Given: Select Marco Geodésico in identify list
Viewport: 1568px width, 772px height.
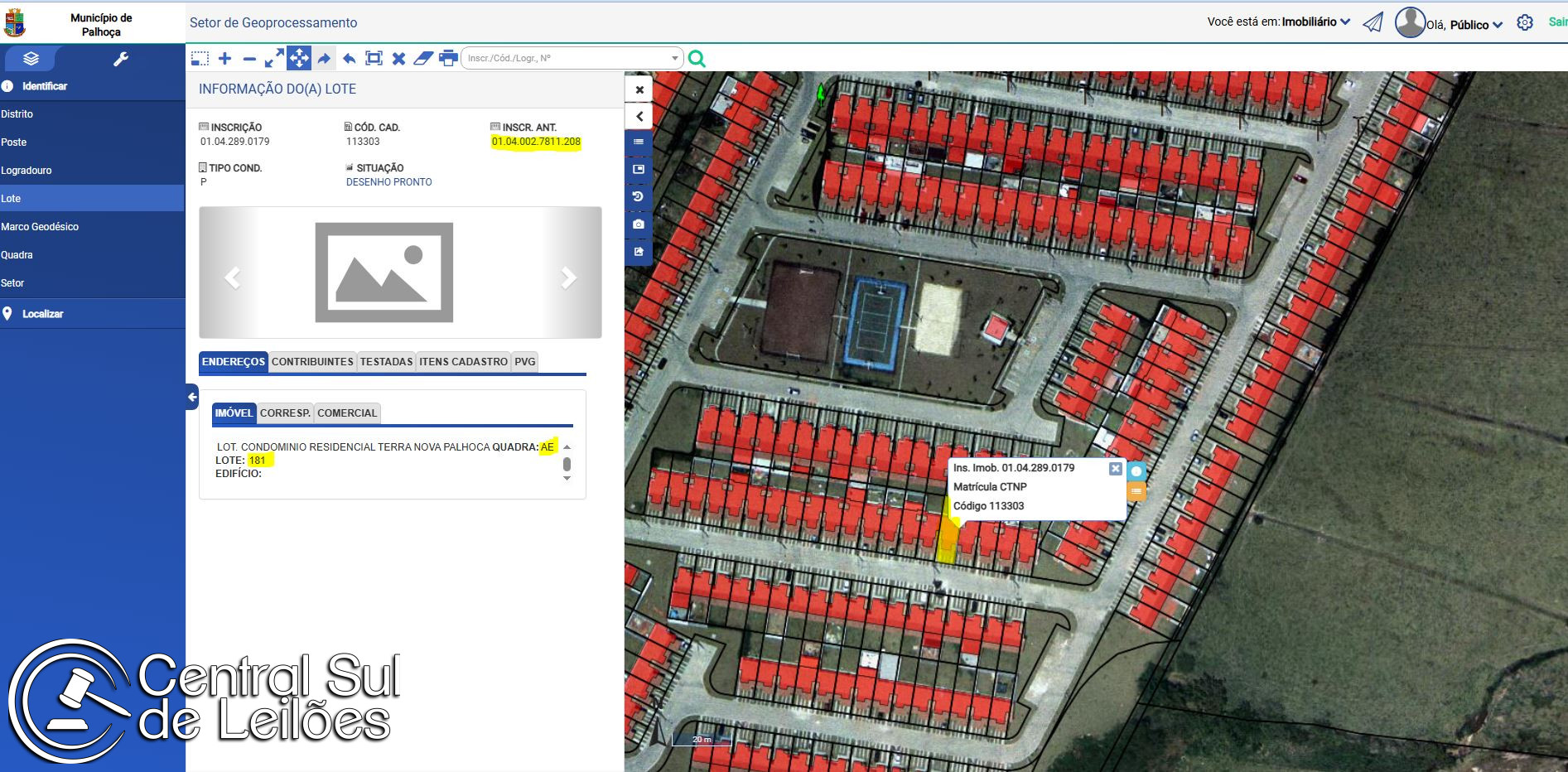Looking at the screenshot, I should [x=92, y=227].
